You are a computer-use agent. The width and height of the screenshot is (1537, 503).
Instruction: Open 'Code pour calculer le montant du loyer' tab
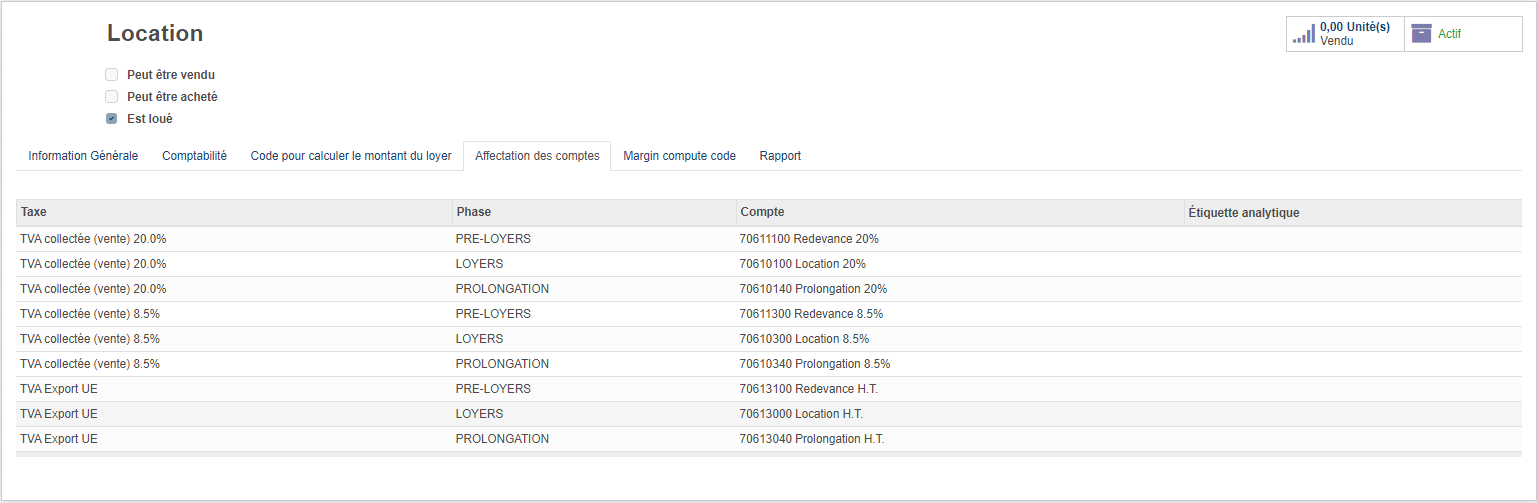tap(350, 156)
